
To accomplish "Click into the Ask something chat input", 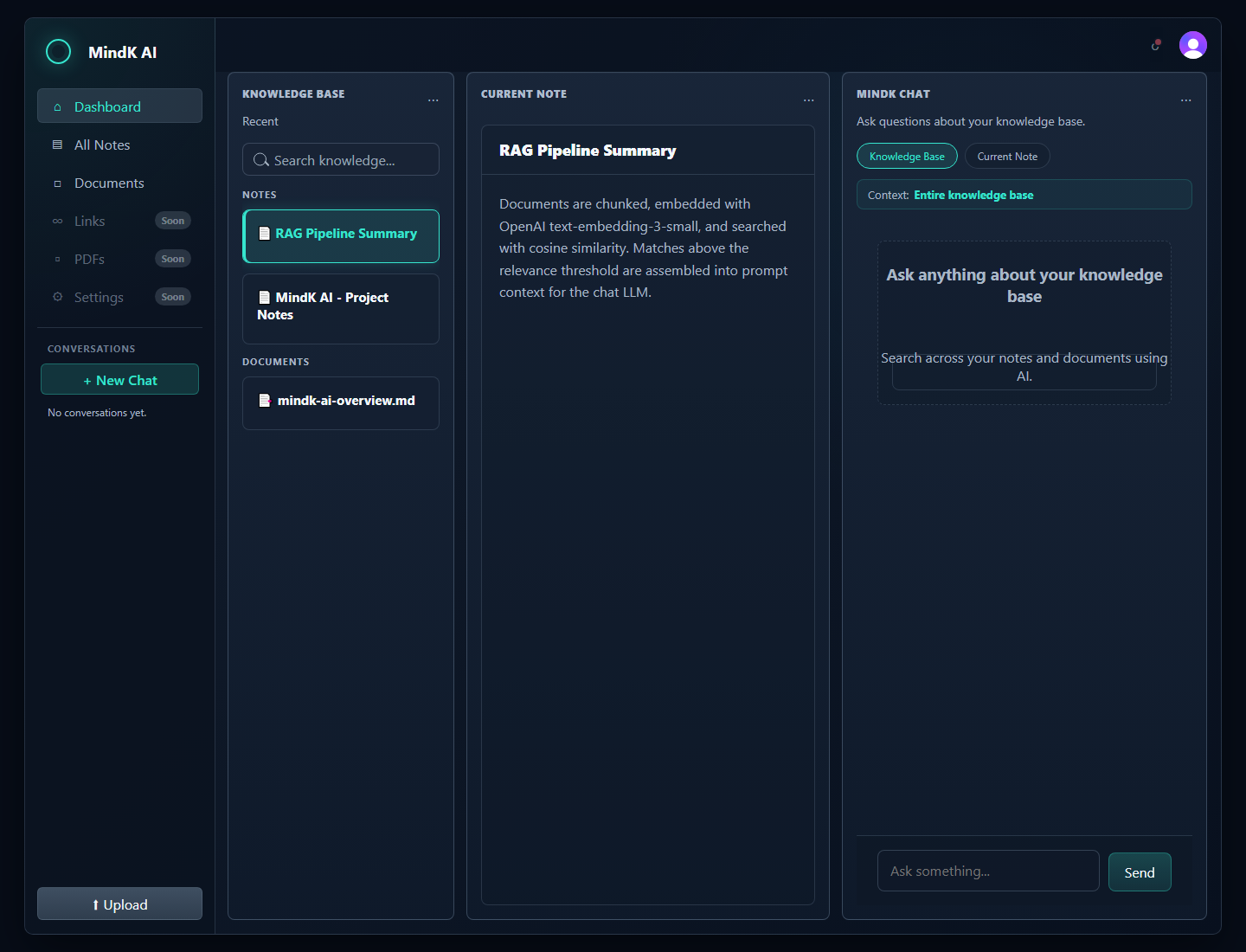I will pyautogui.click(x=988, y=871).
